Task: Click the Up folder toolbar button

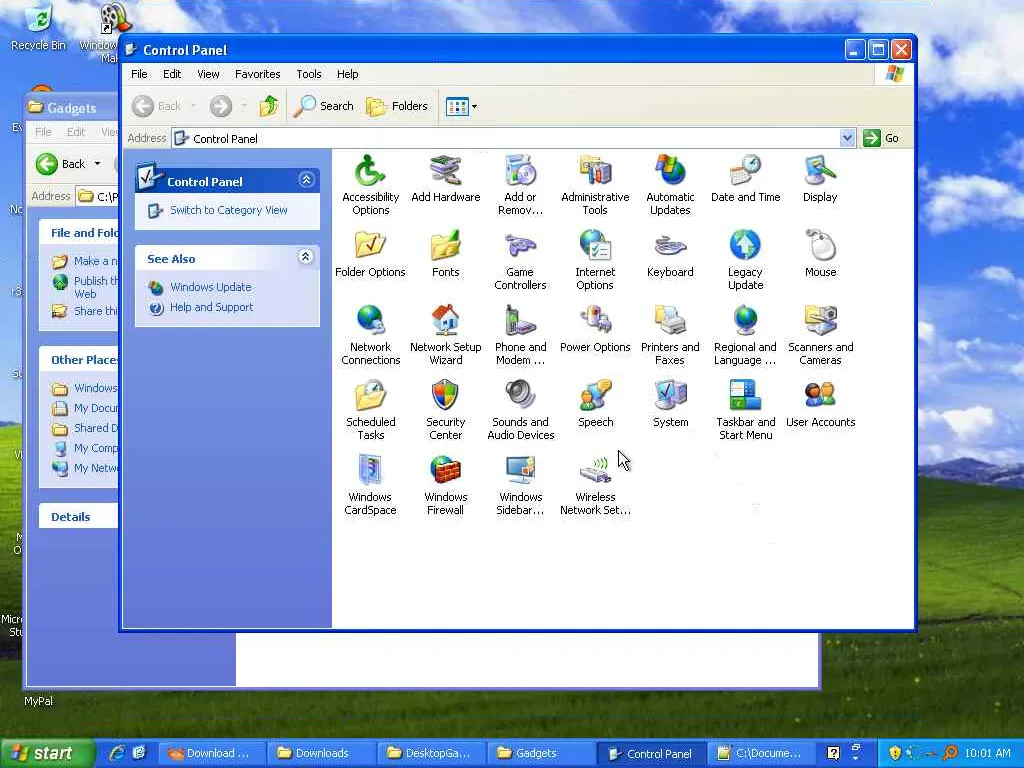Action: click(x=268, y=106)
